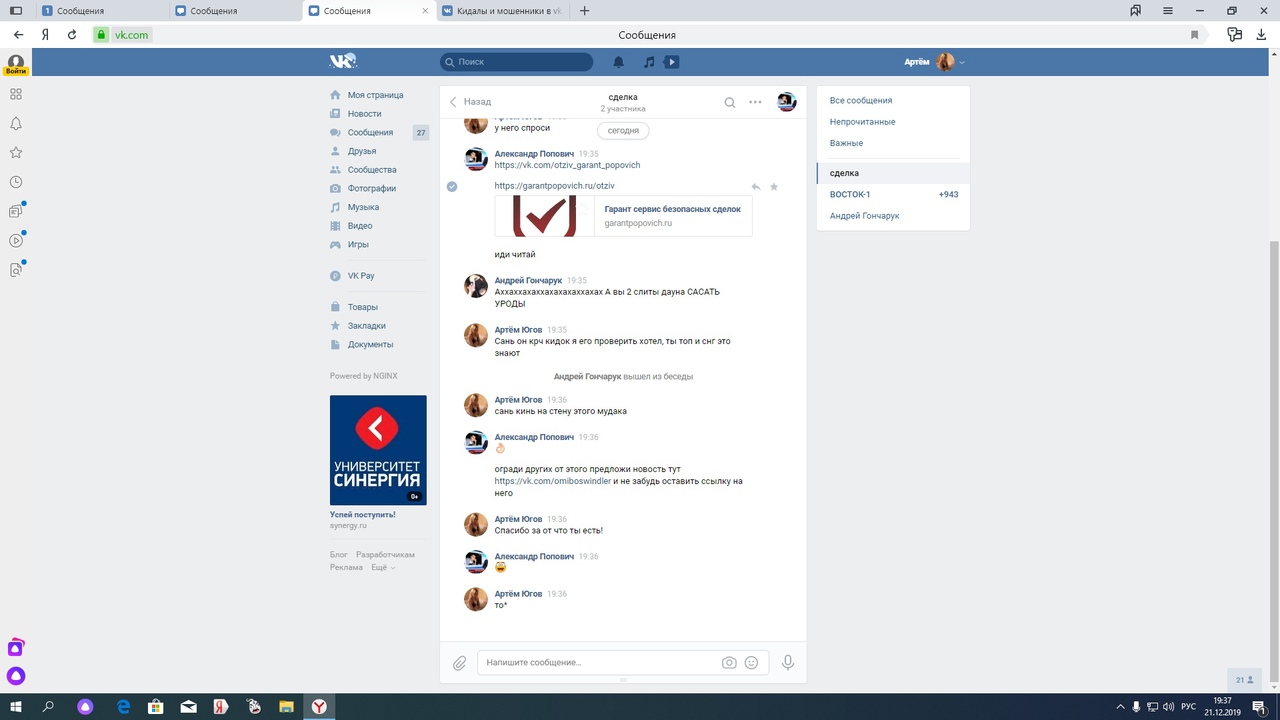1280x720 pixels.
Task: Click the notifications bell in VK header
Action: coord(618,62)
